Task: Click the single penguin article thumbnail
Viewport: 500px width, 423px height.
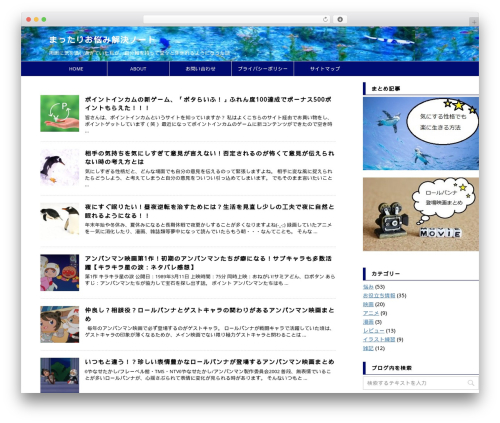Action: click(60, 167)
